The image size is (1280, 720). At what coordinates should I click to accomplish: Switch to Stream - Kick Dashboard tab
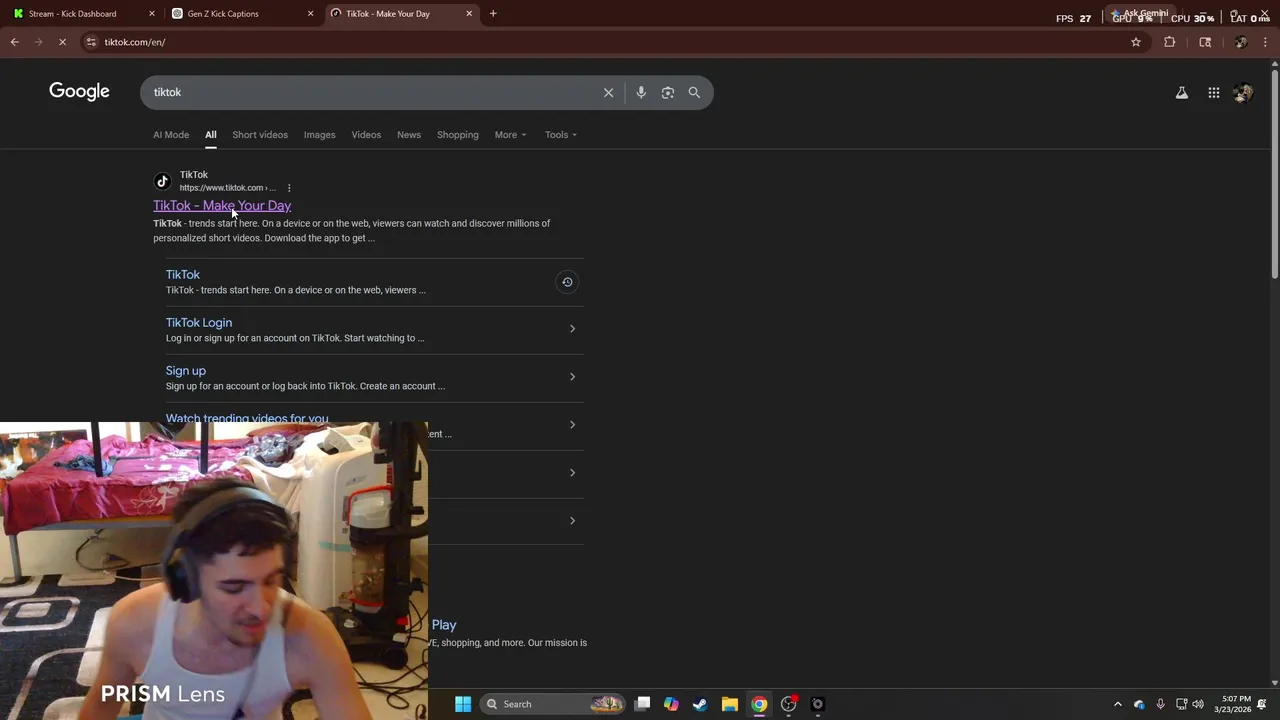[x=82, y=14]
